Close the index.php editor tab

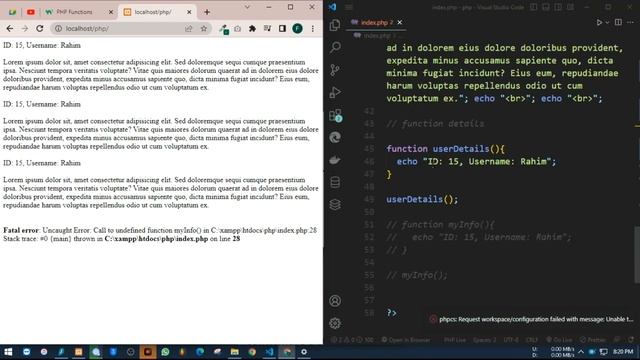[x=400, y=22]
